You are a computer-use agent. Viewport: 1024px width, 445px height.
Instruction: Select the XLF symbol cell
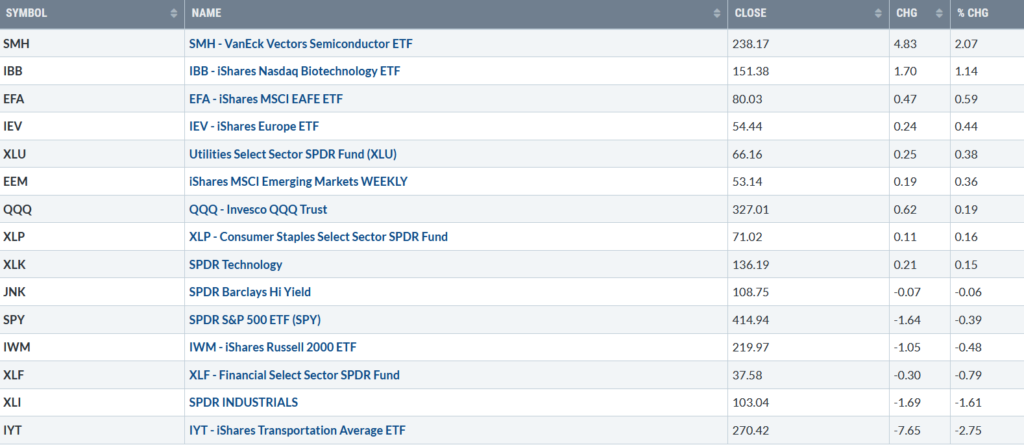(92, 374)
